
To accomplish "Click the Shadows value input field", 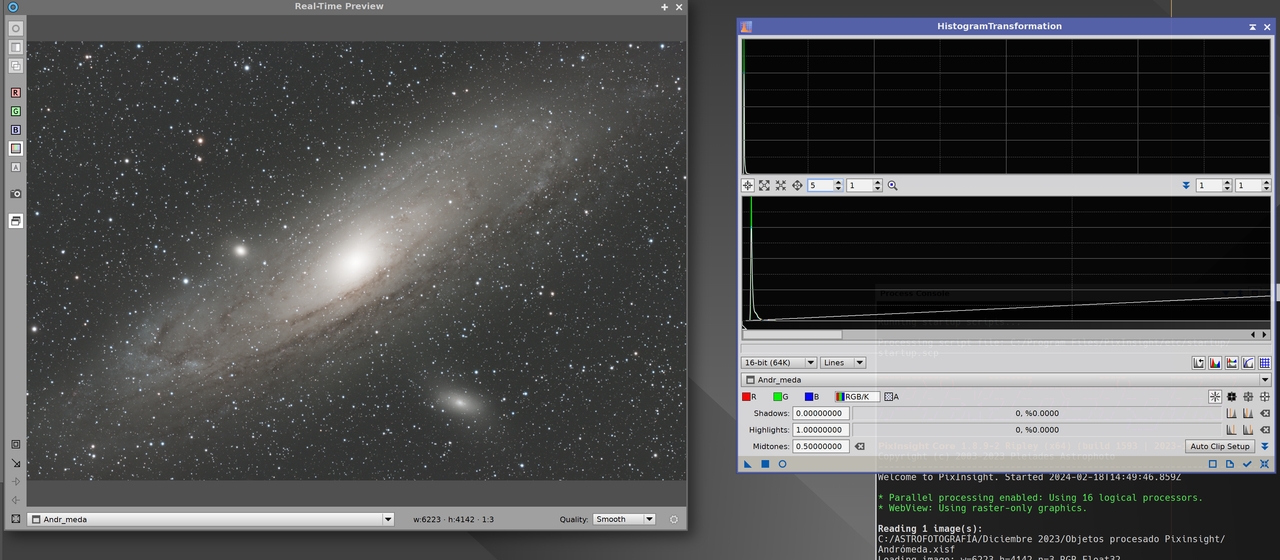I will click(x=821, y=413).
